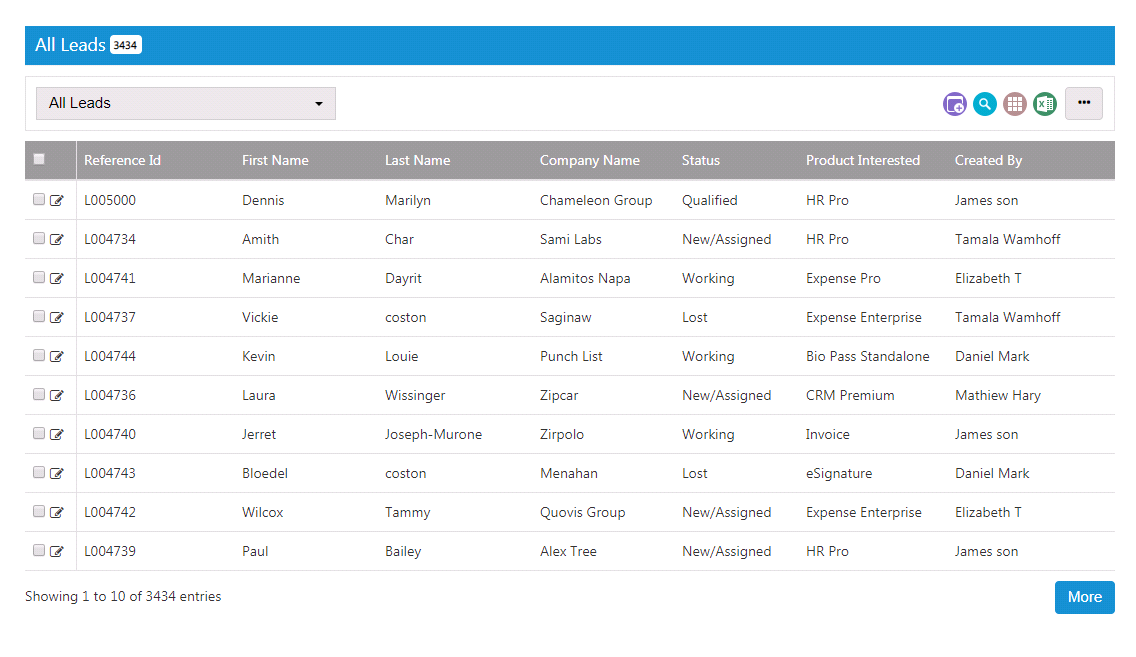Open the More options ellipsis icon
The height and width of the screenshot is (657, 1136).
[1084, 103]
